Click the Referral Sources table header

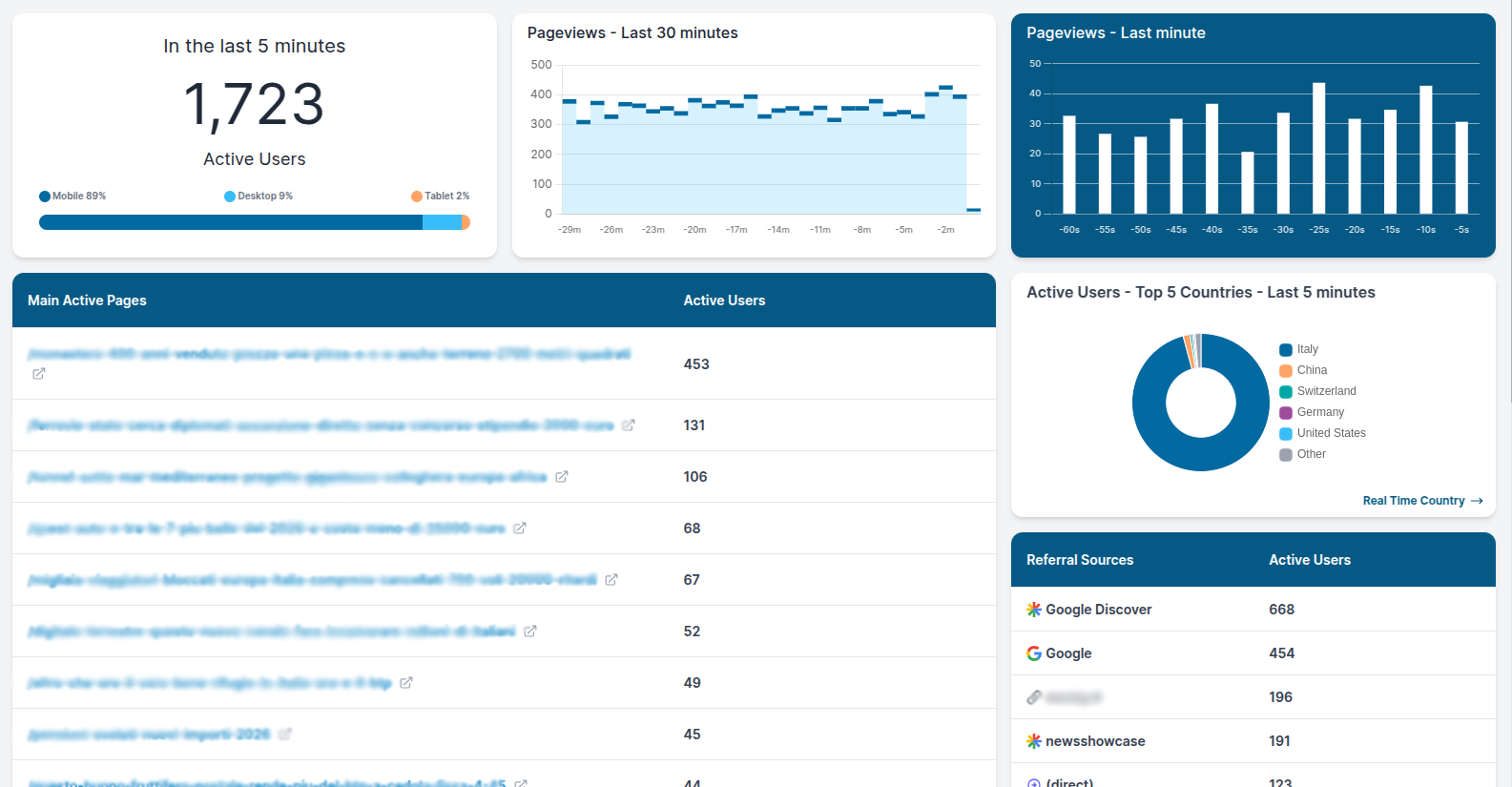(1080, 560)
